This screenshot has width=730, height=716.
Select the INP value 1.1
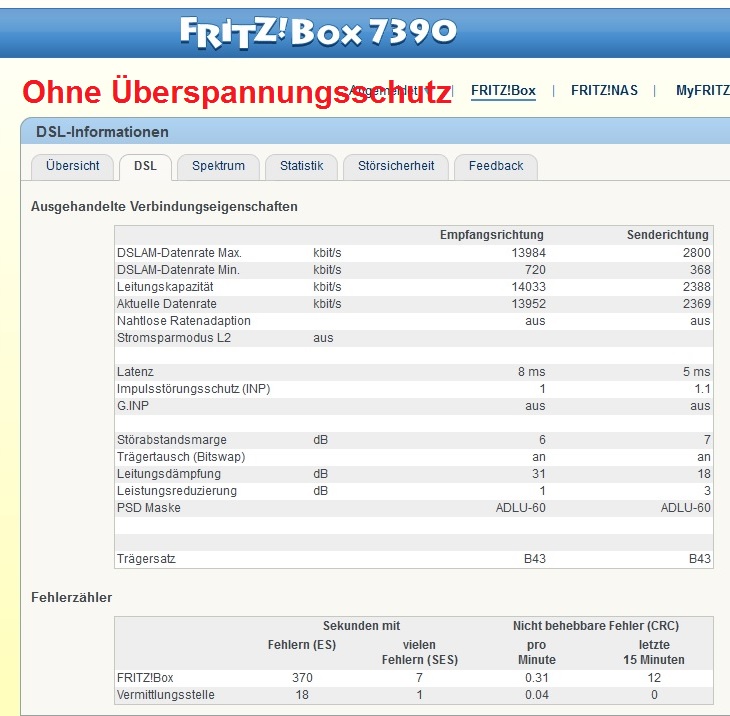(703, 389)
